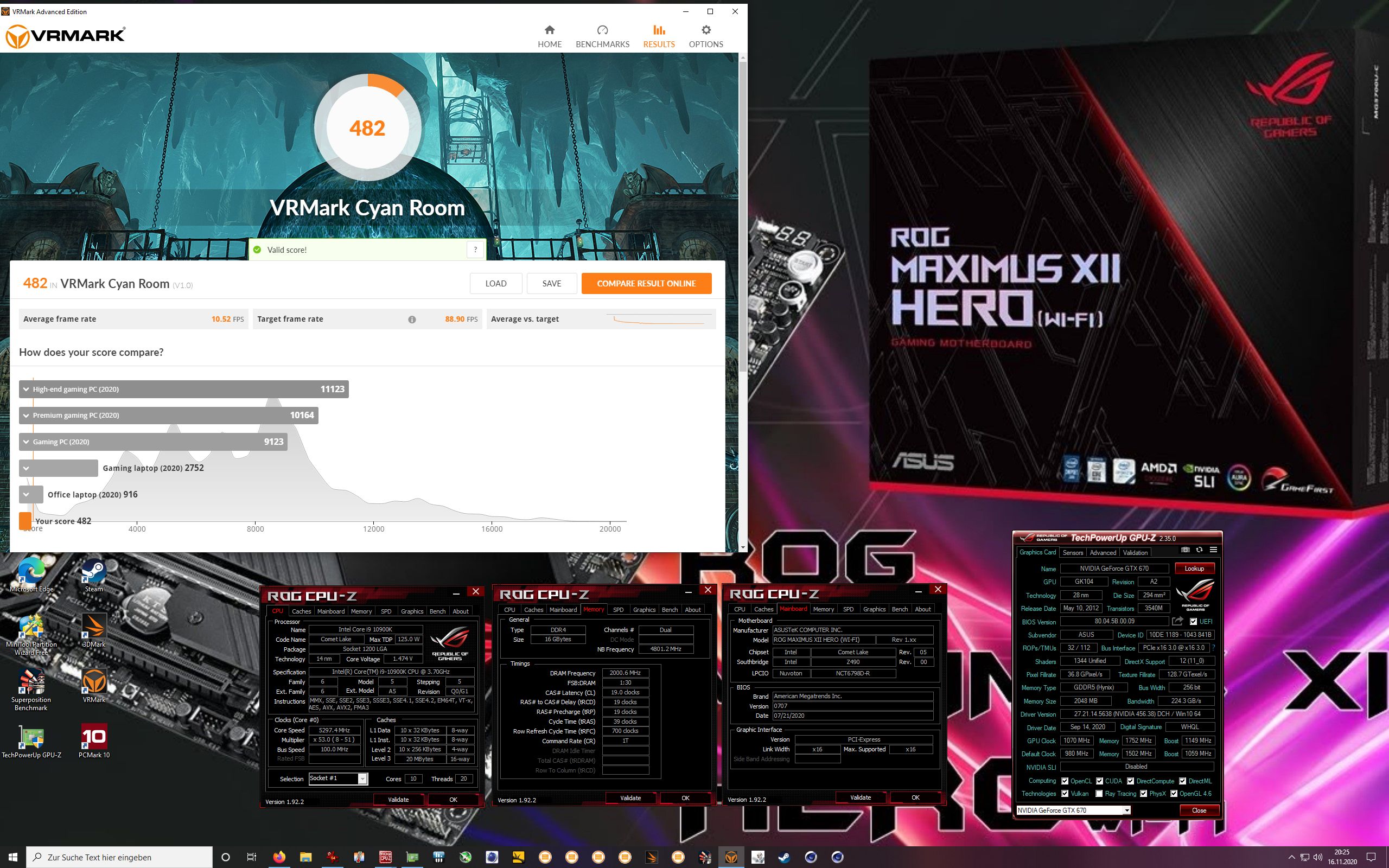Click the LOAD result button
Image resolution: width=1389 pixels, height=868 pixels.
tap(496, 284)
